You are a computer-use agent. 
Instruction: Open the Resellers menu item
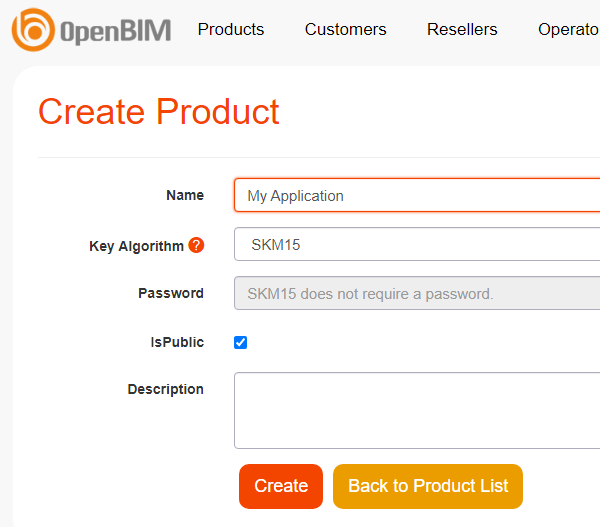coord(462,30)
